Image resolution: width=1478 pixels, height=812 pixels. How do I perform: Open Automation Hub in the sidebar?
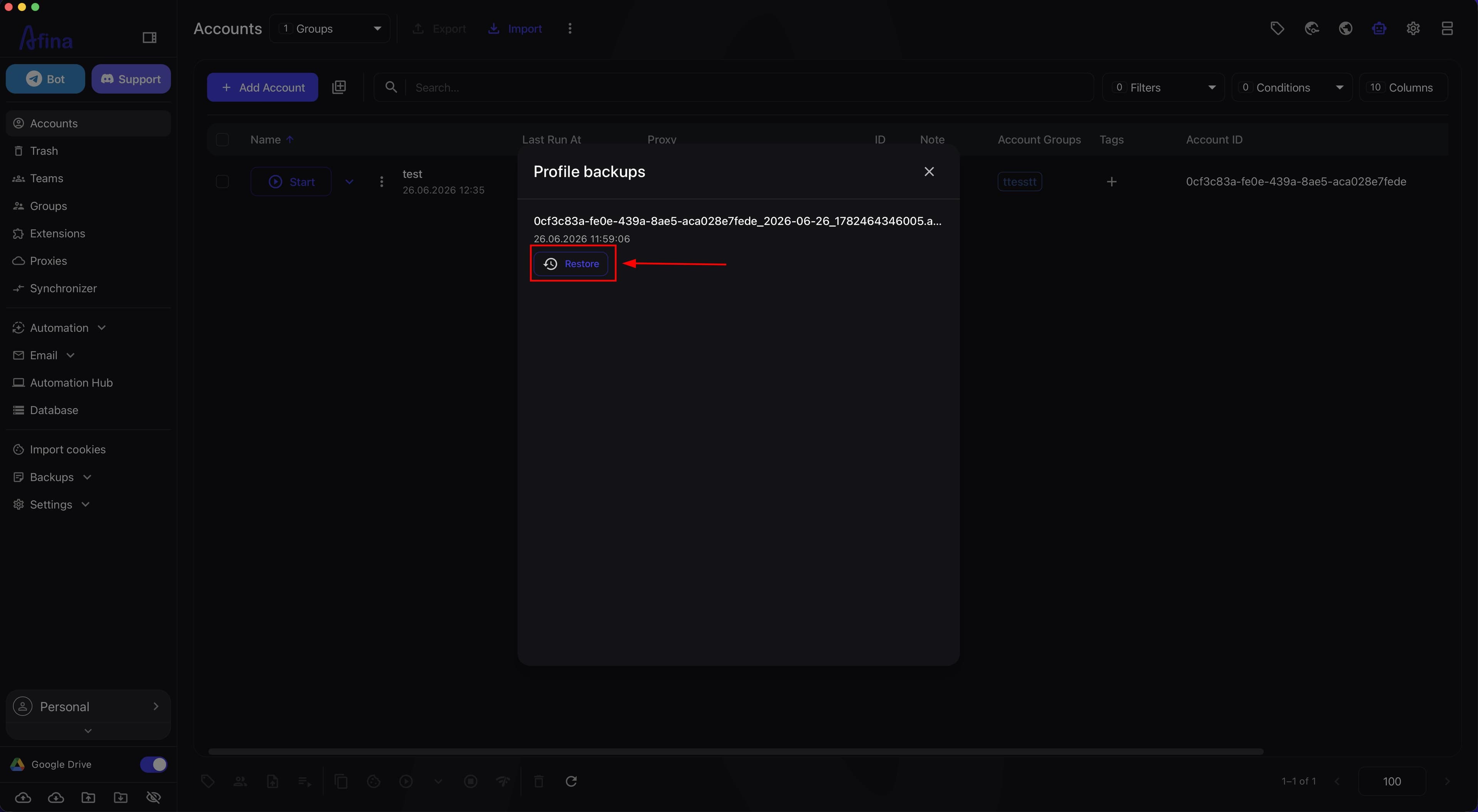[88, 383]
